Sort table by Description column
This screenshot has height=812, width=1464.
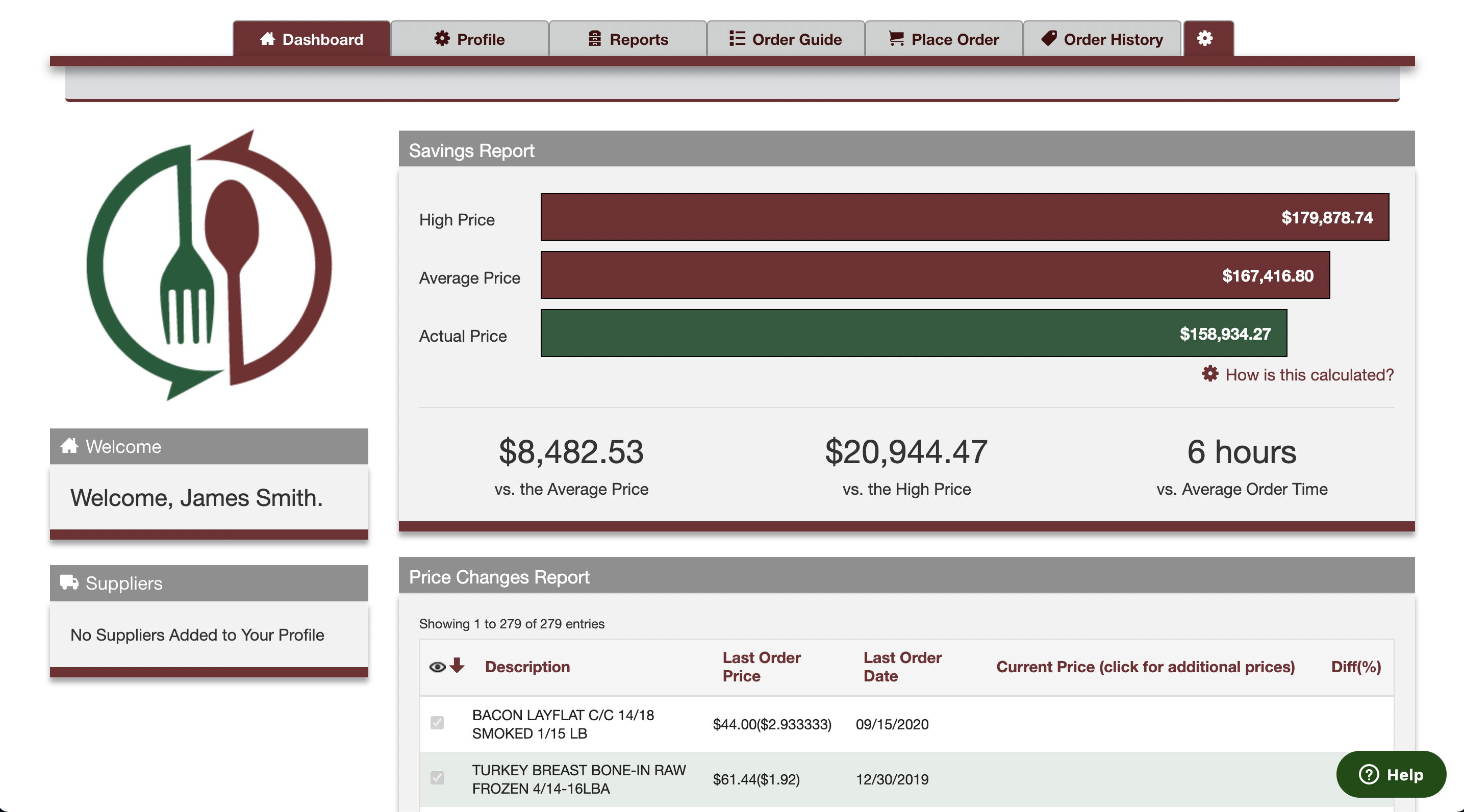coord(527,667)
